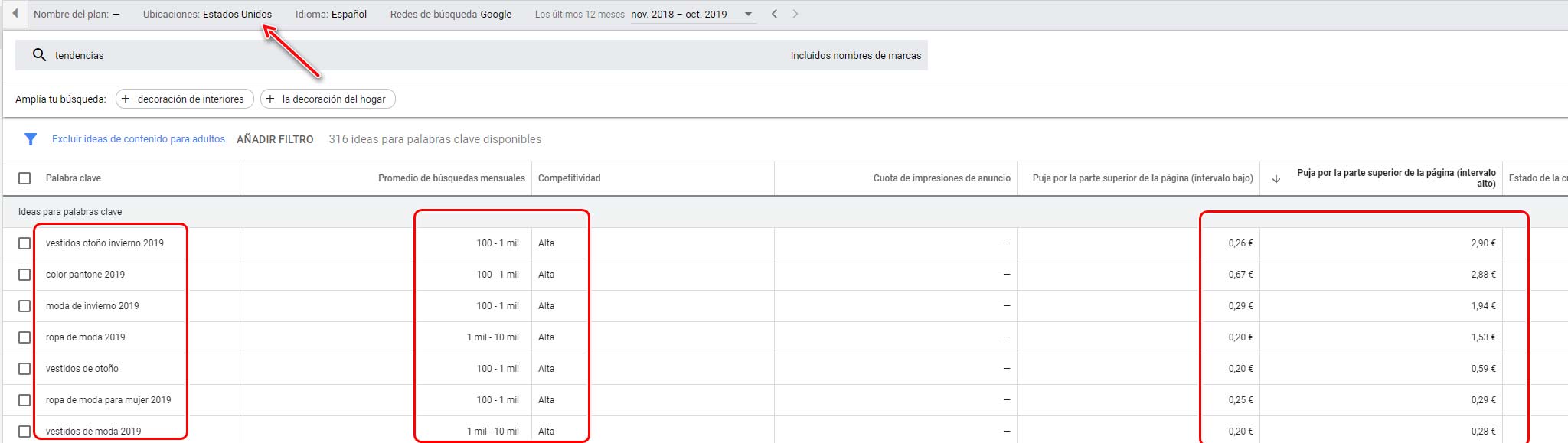This screenshot has width=1568, height=443.
Task: Click AÑADIR FILTRO button
Action: point(275,139)
